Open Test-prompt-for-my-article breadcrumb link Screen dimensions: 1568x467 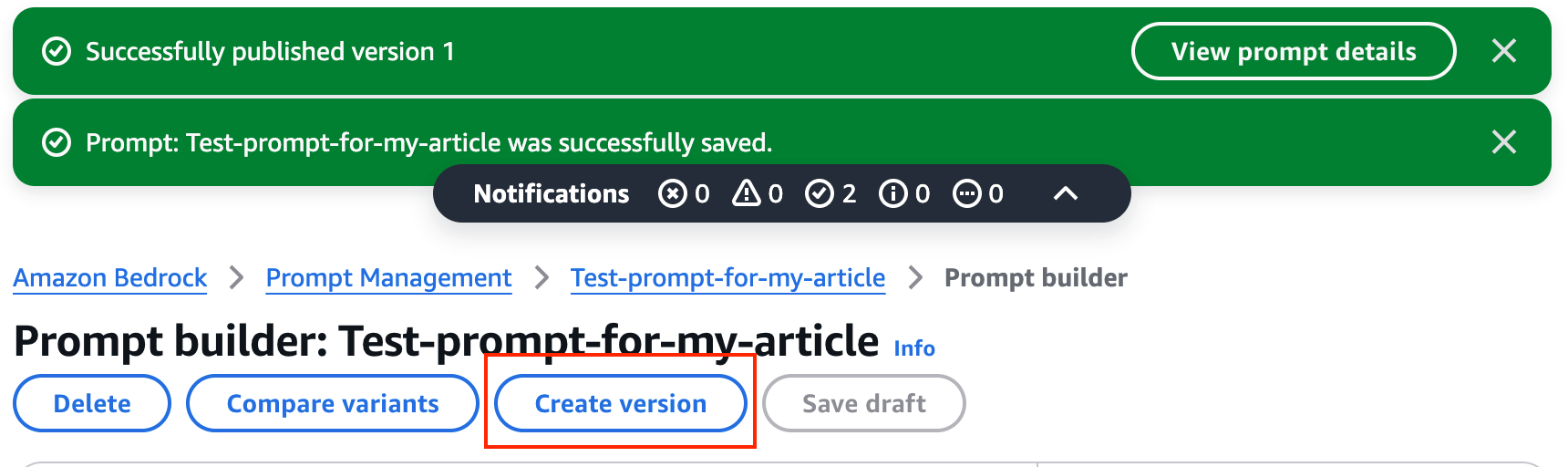pyautogui.click(x=727, y=277)
